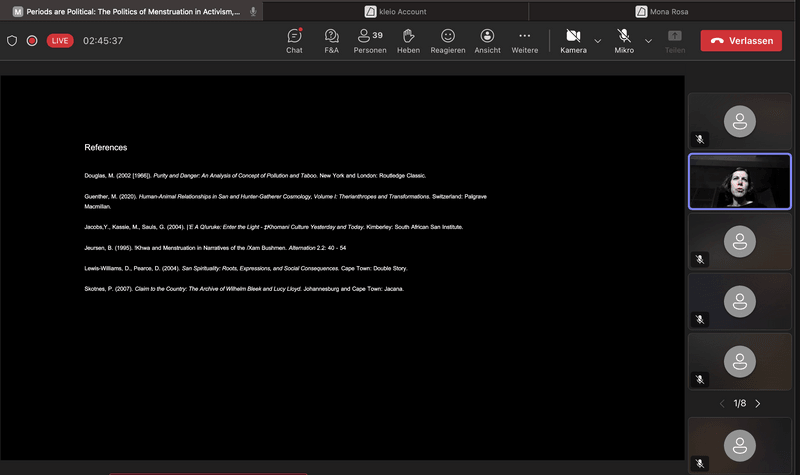Click the red recording indicator icon
The width and height of the screenshot is (800, 475).
pos(32,41)
